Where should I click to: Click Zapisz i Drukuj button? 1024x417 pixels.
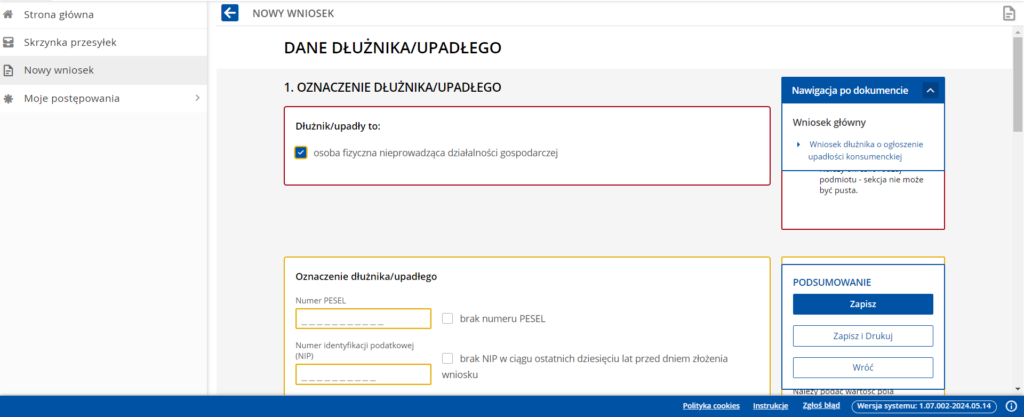coord(862,335)
